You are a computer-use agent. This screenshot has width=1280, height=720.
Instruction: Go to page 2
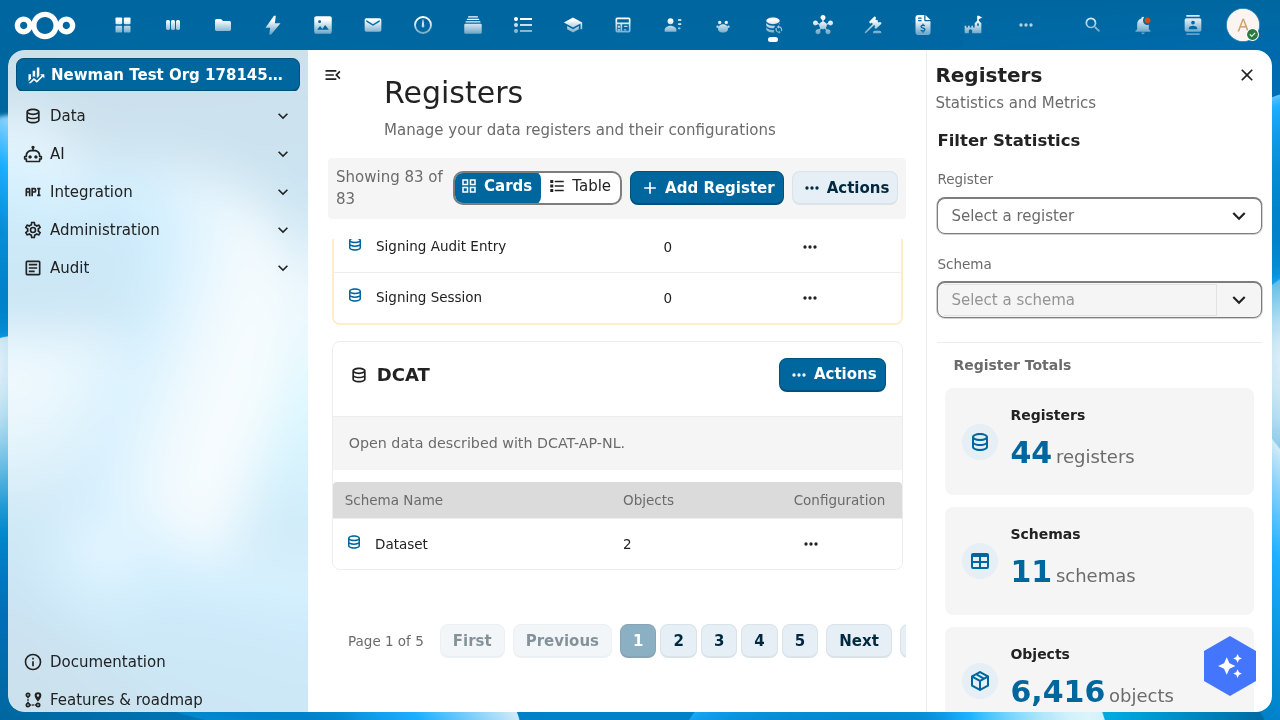point(678,641)
